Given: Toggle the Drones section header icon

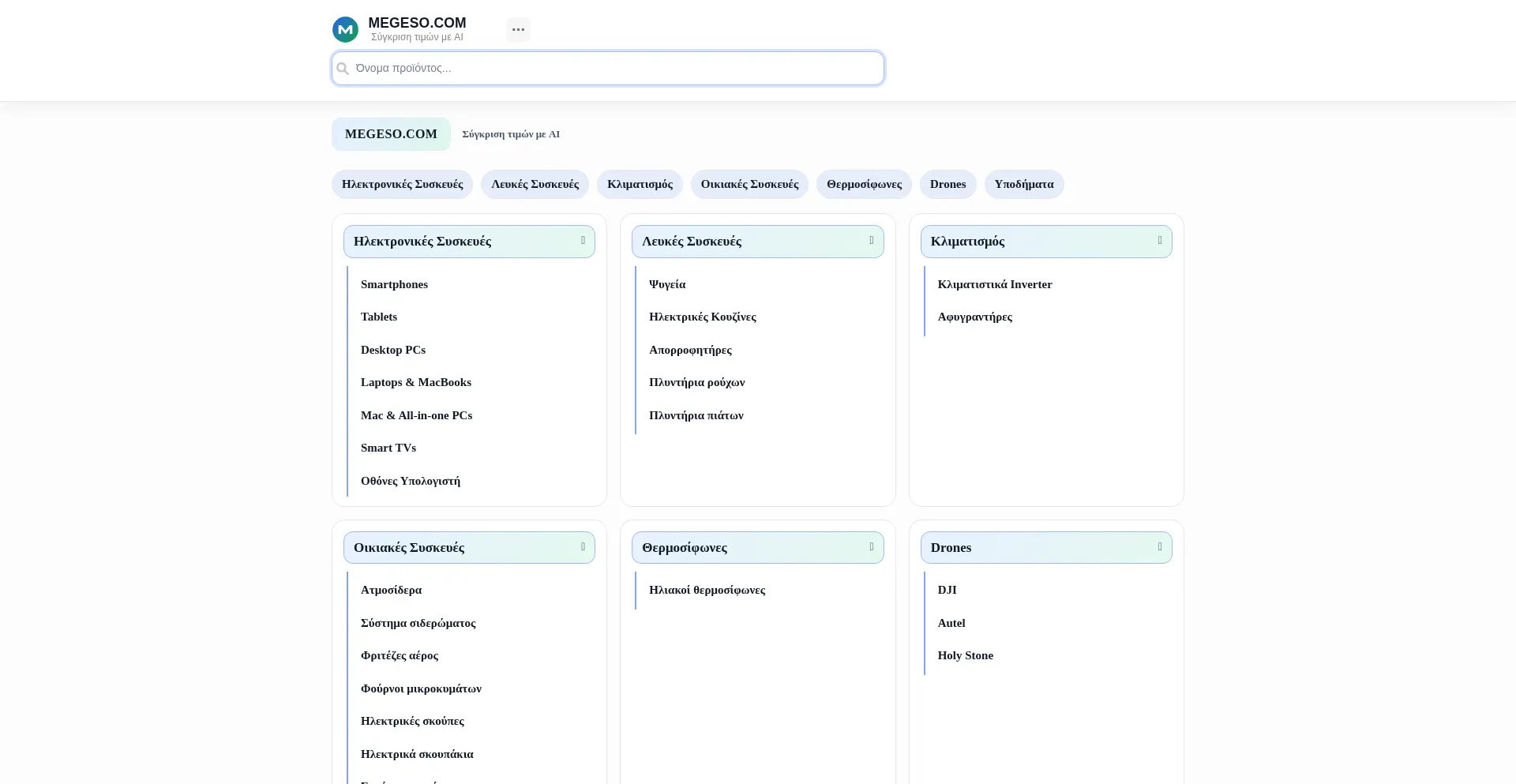Looking at the screenshot, I should (1159, 547).
